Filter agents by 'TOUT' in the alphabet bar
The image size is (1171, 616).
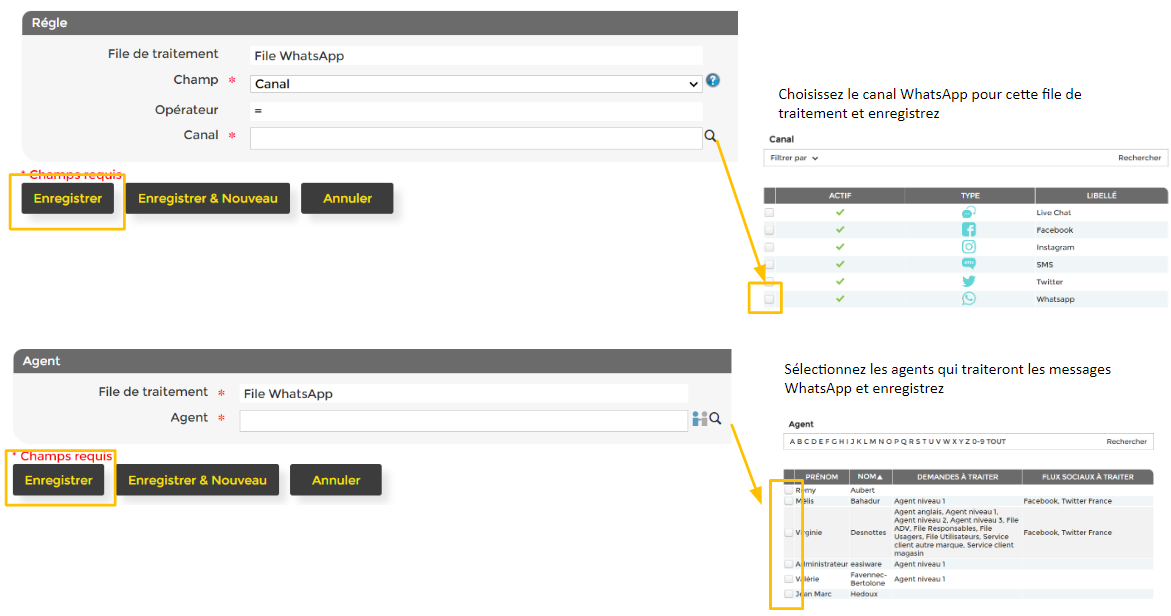click(x=995, y=441)
